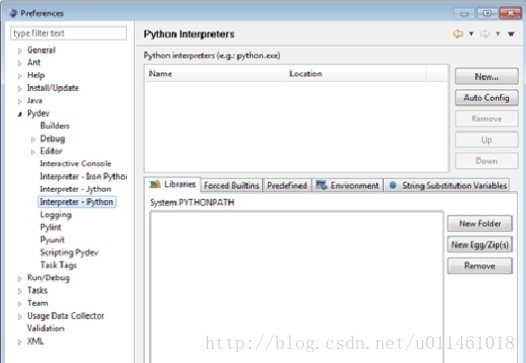
Task: Select Usage Data Collector item
Action: click(66, 316)
